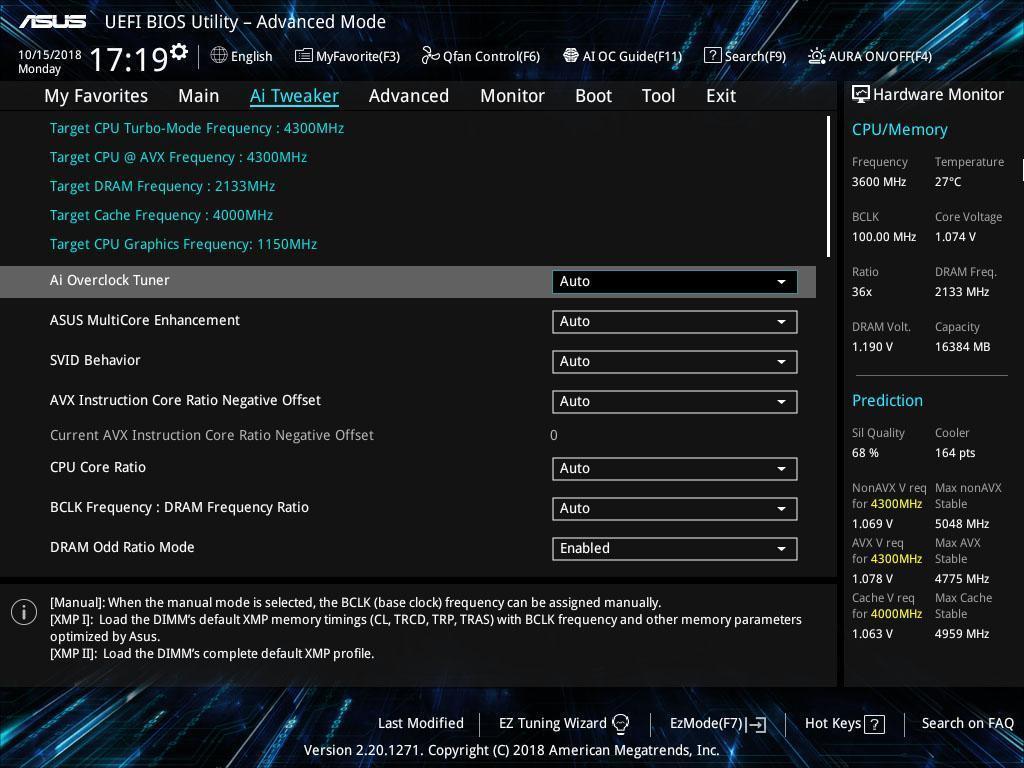Click the settings list vertical scrollbar
The image size is (1024, 768).
point(828,187)
